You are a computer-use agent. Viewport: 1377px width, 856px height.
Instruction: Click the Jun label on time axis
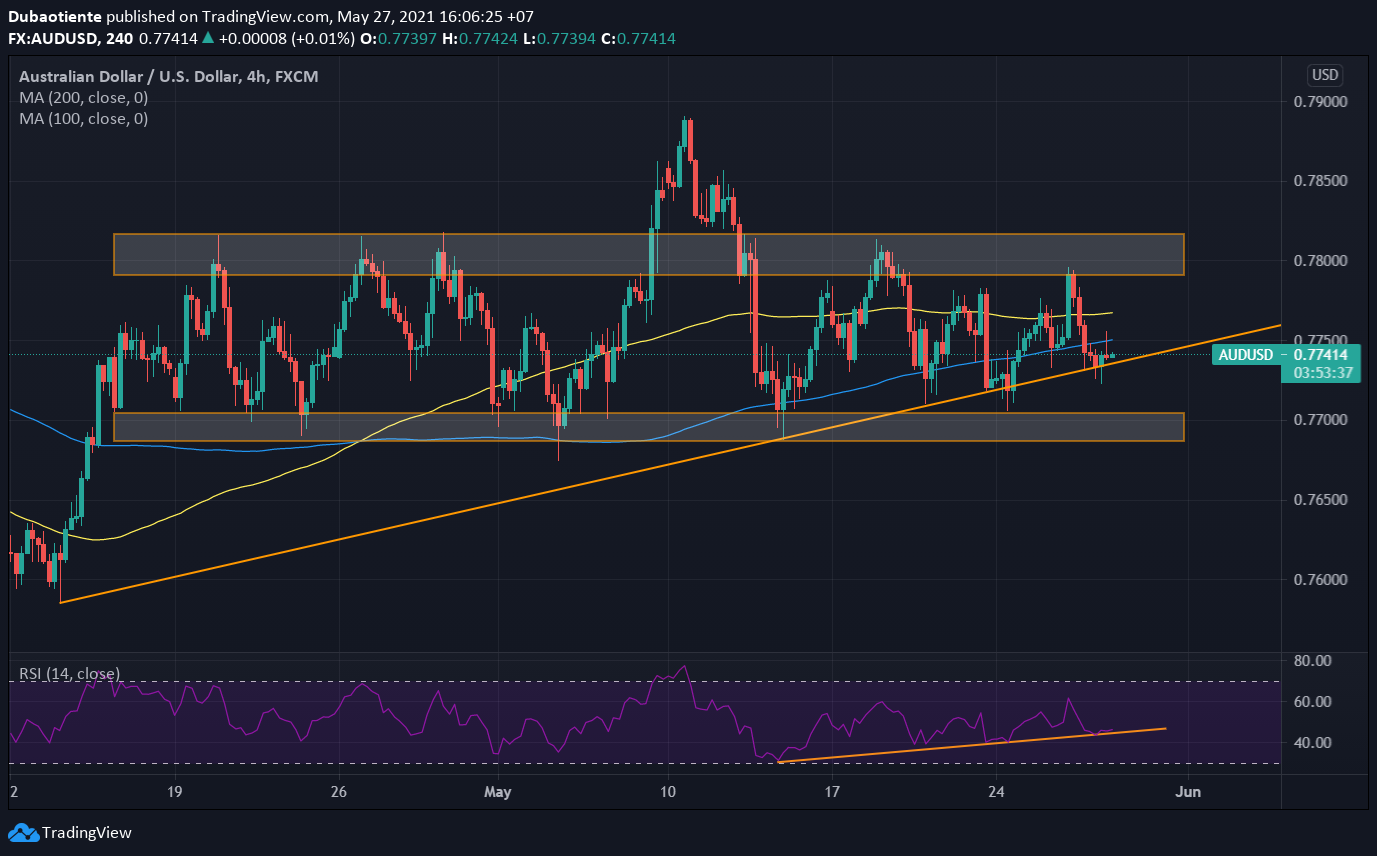[x=1187, y=792]
